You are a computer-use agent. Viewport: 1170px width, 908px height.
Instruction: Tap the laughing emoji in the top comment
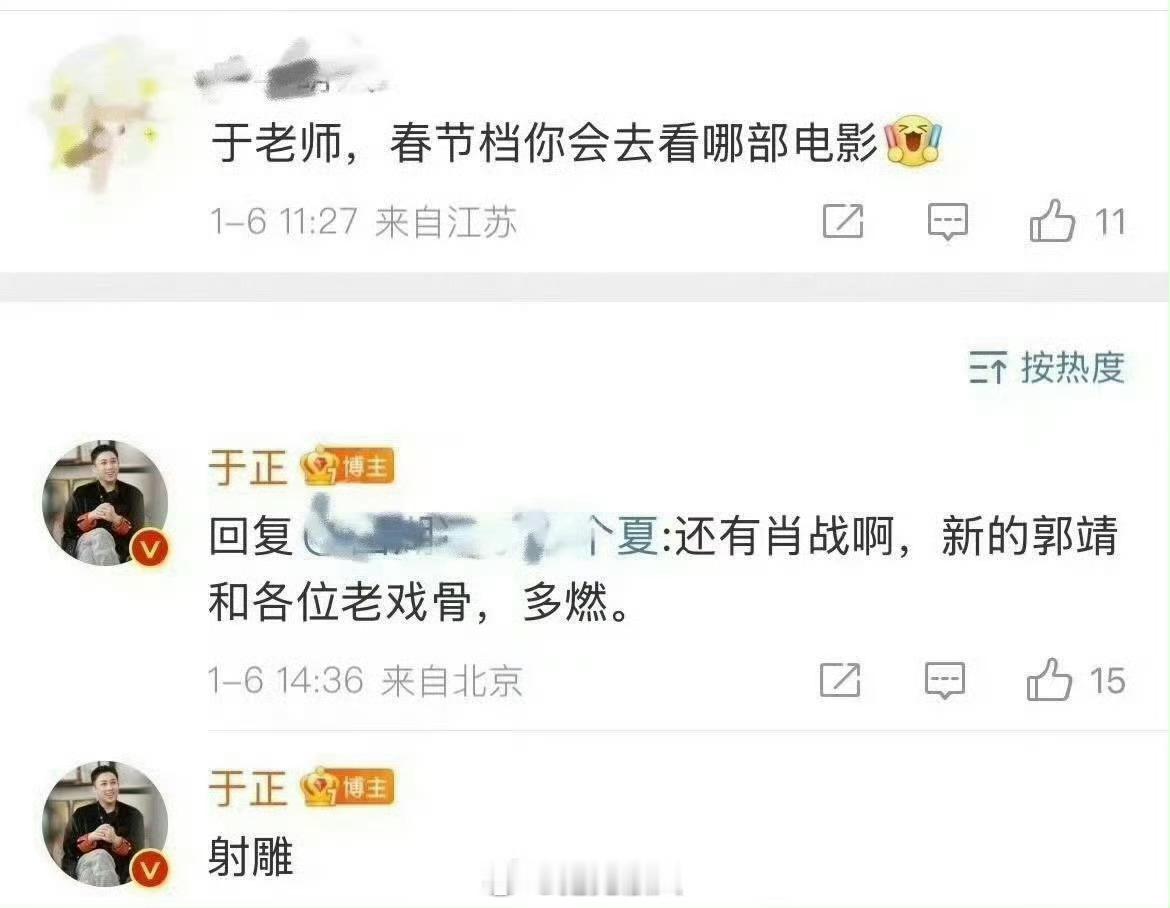pos(912,140)
